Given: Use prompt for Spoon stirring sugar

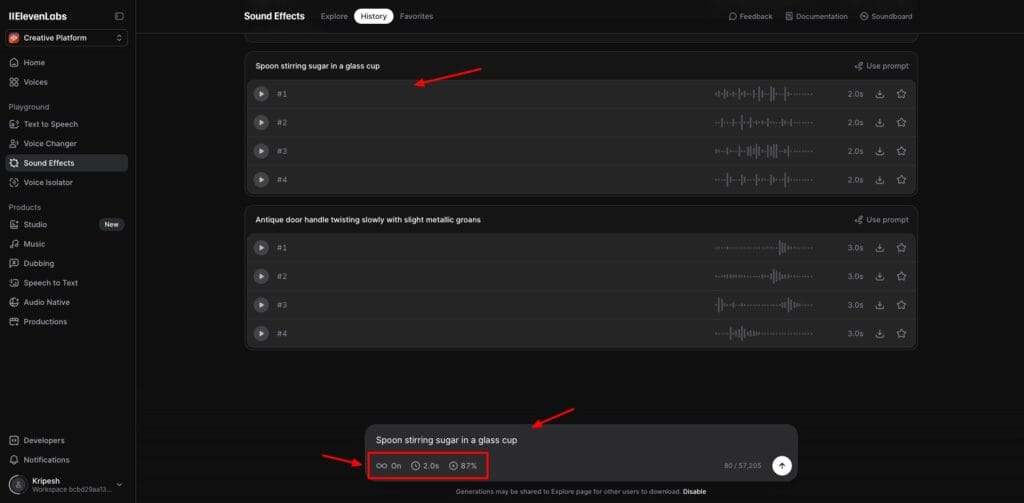Looking at the screenshot, I should coord(882,66).
